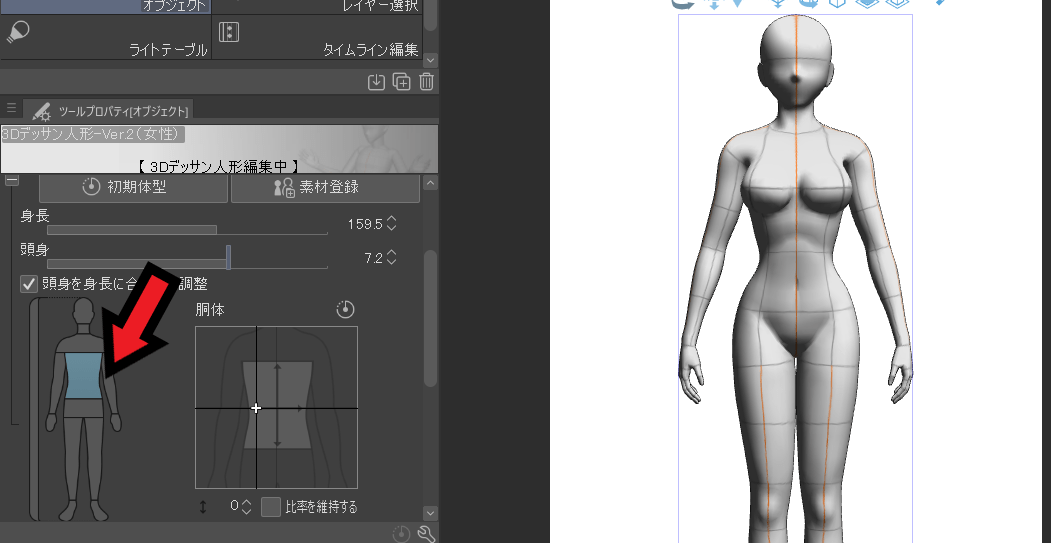Click the 胴体 two-axis adjustment pad crosshair
The height and width of the screenshot is (543, 1051).
tap(256, 408)
